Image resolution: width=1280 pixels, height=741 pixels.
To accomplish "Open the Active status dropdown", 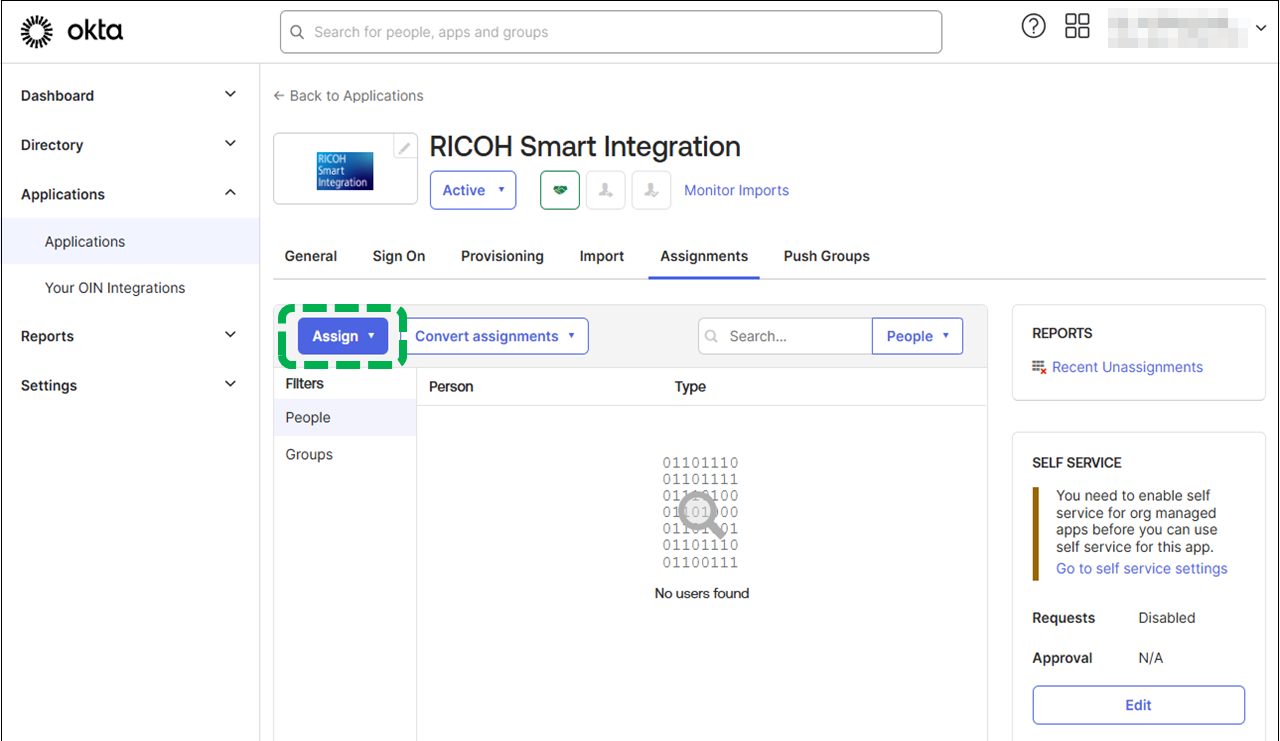I will click(x=473, y=190).
